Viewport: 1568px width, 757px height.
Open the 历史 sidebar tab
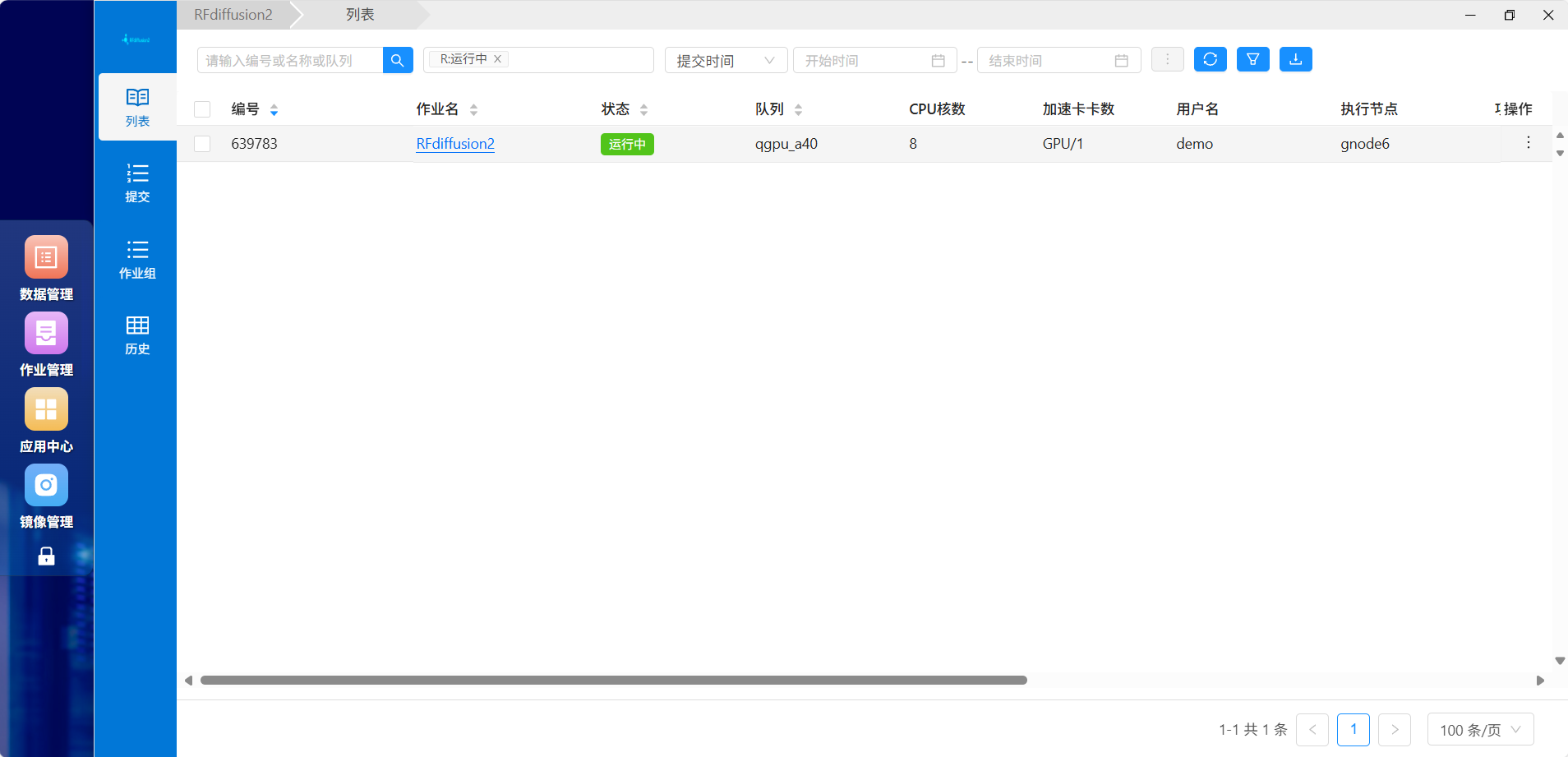pyautogui.click(x=137, y=335)
